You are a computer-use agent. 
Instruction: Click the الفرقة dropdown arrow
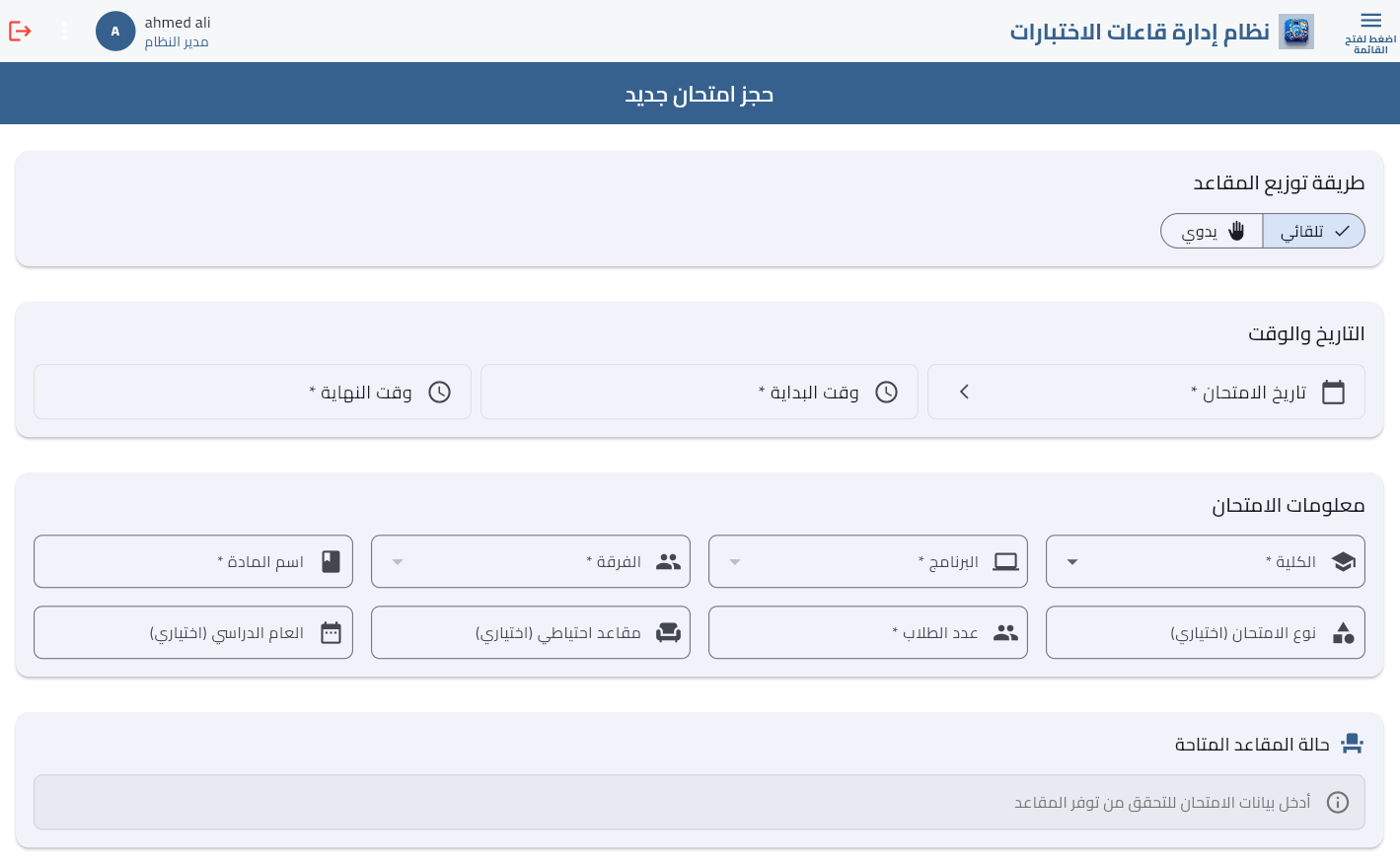pos(398,562)
